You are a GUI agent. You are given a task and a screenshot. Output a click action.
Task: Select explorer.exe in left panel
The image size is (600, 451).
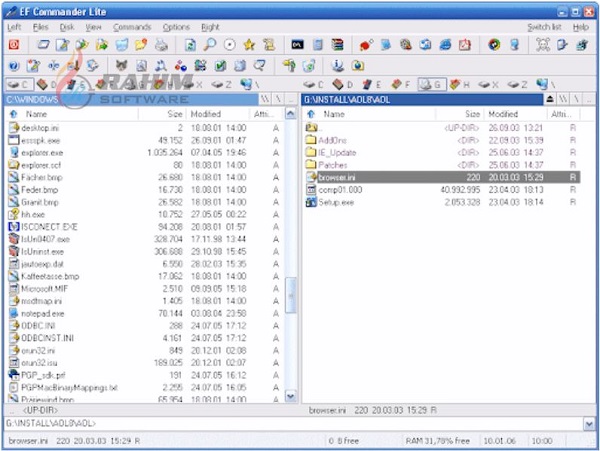click(x=145, y=153)
